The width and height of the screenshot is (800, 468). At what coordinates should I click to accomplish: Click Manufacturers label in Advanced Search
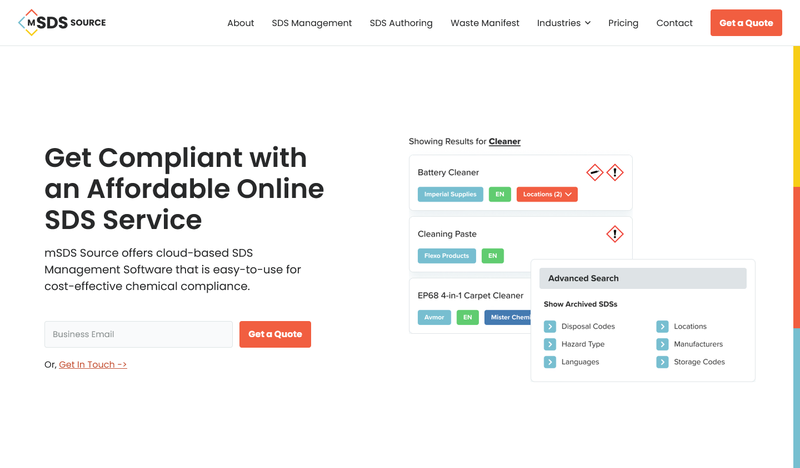click(x=698, y=344)
